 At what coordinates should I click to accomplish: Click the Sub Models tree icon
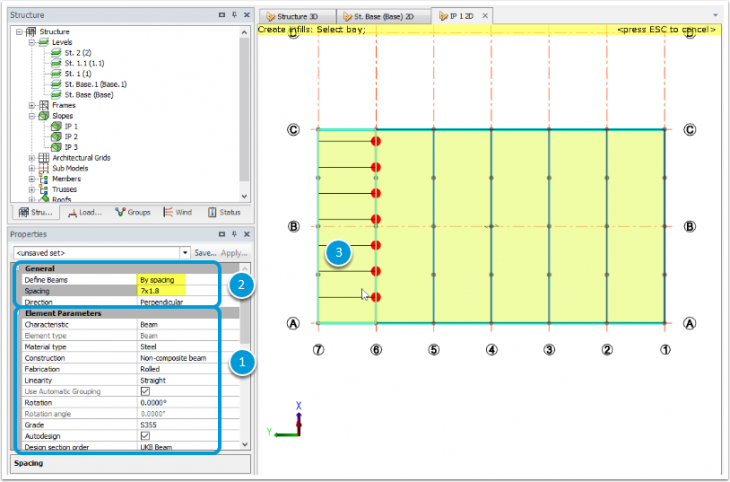pos(43,168)
